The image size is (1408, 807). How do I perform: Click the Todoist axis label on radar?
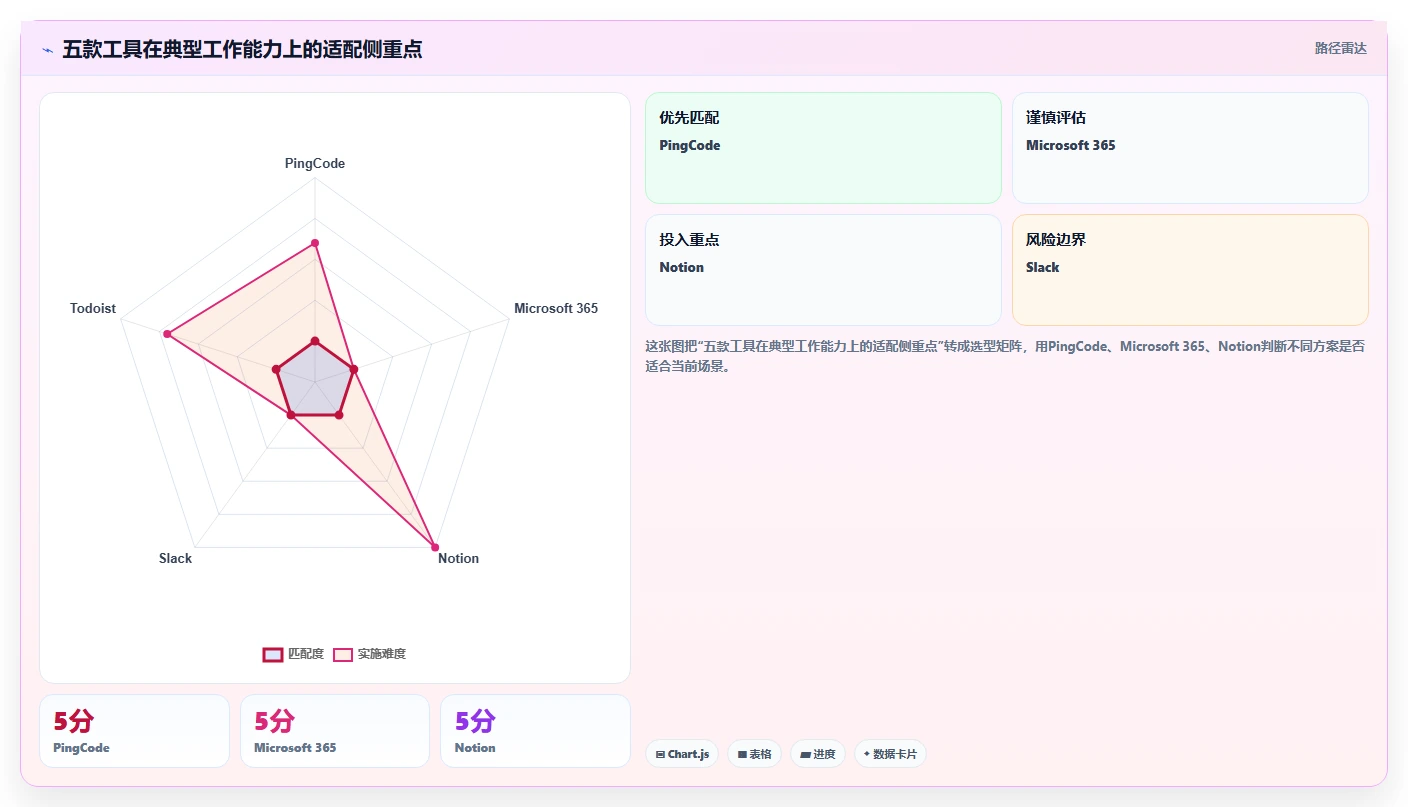pos(93,308)
